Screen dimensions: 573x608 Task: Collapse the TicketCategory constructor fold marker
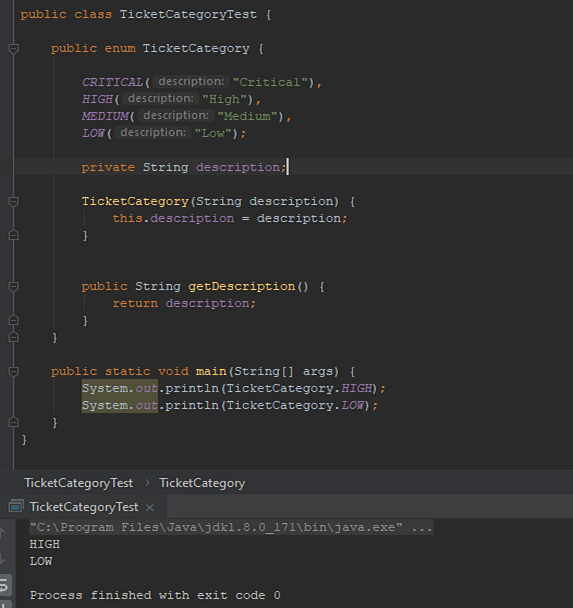[x=14, y=202]
